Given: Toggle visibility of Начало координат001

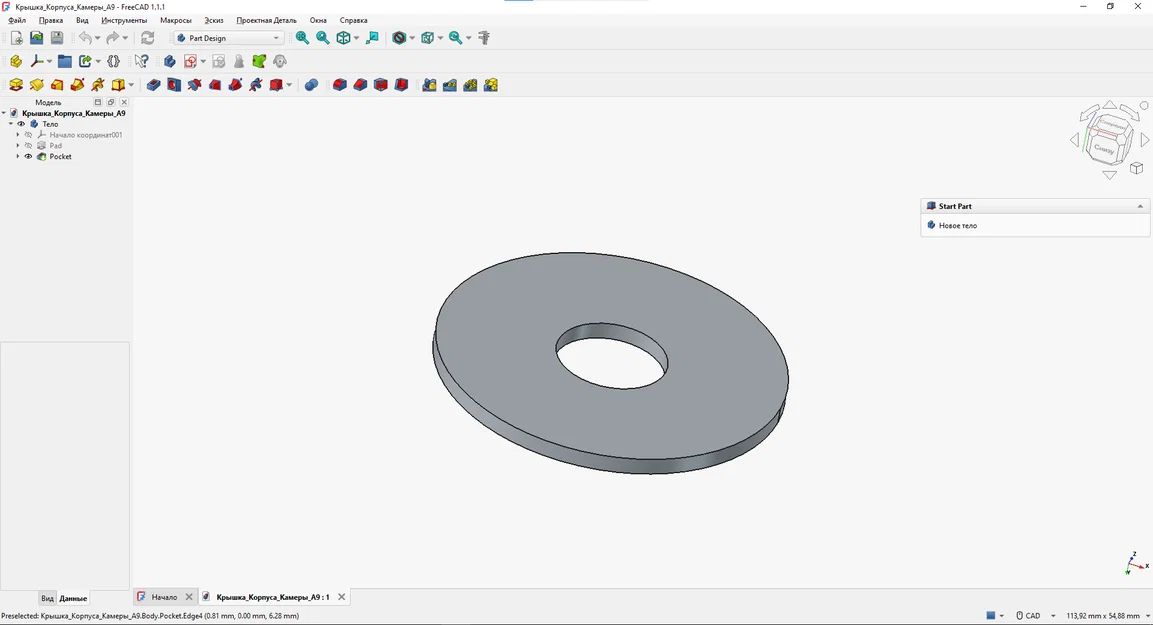Looking at the screenshot, I should (29, 135).
